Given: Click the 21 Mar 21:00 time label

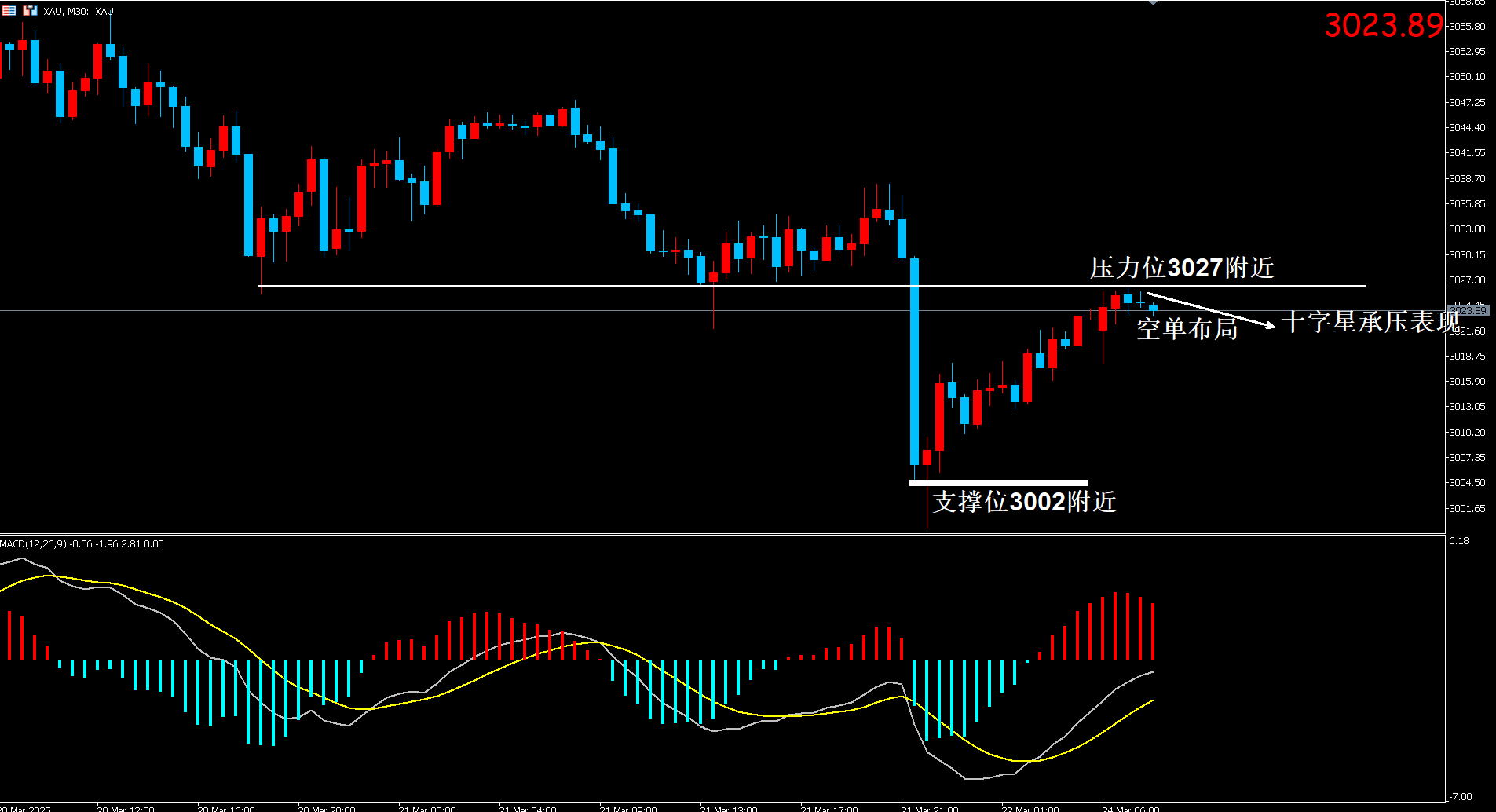Looking at the screenshot, I should (x=929, y=808).
